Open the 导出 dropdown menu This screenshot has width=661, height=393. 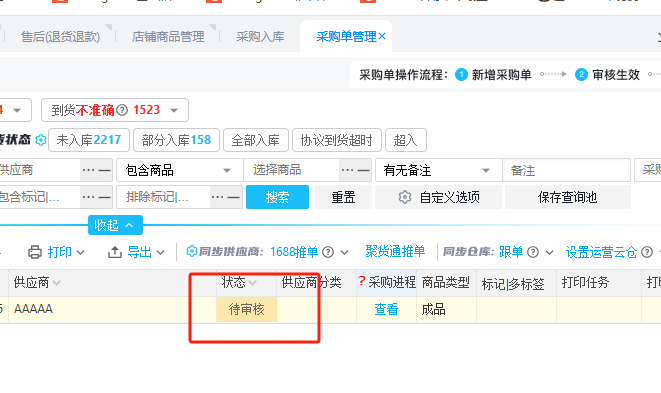[x=136, y=252]
